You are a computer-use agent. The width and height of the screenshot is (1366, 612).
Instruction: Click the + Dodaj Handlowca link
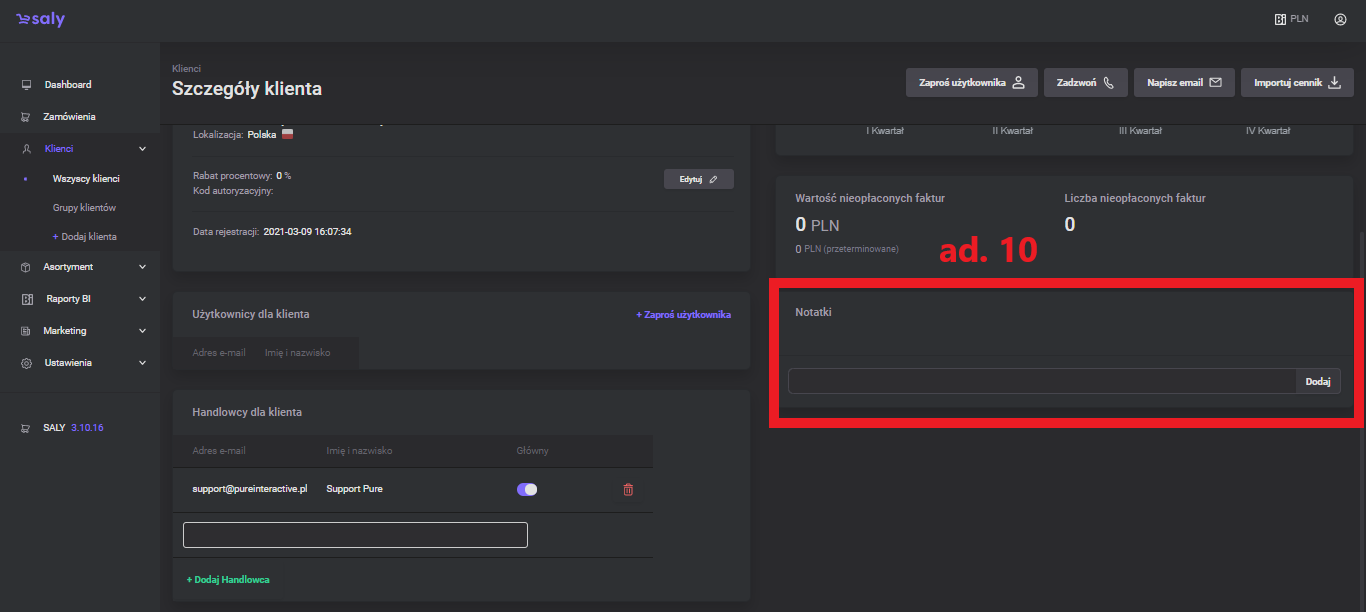[228, 580]
